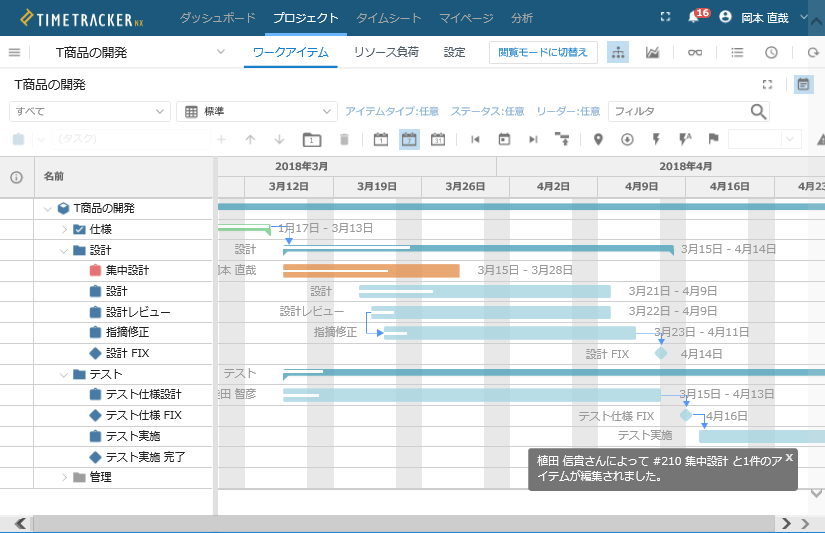Click the filter search magnifier icon
This screenshot has height=533, width=825.
759,111
